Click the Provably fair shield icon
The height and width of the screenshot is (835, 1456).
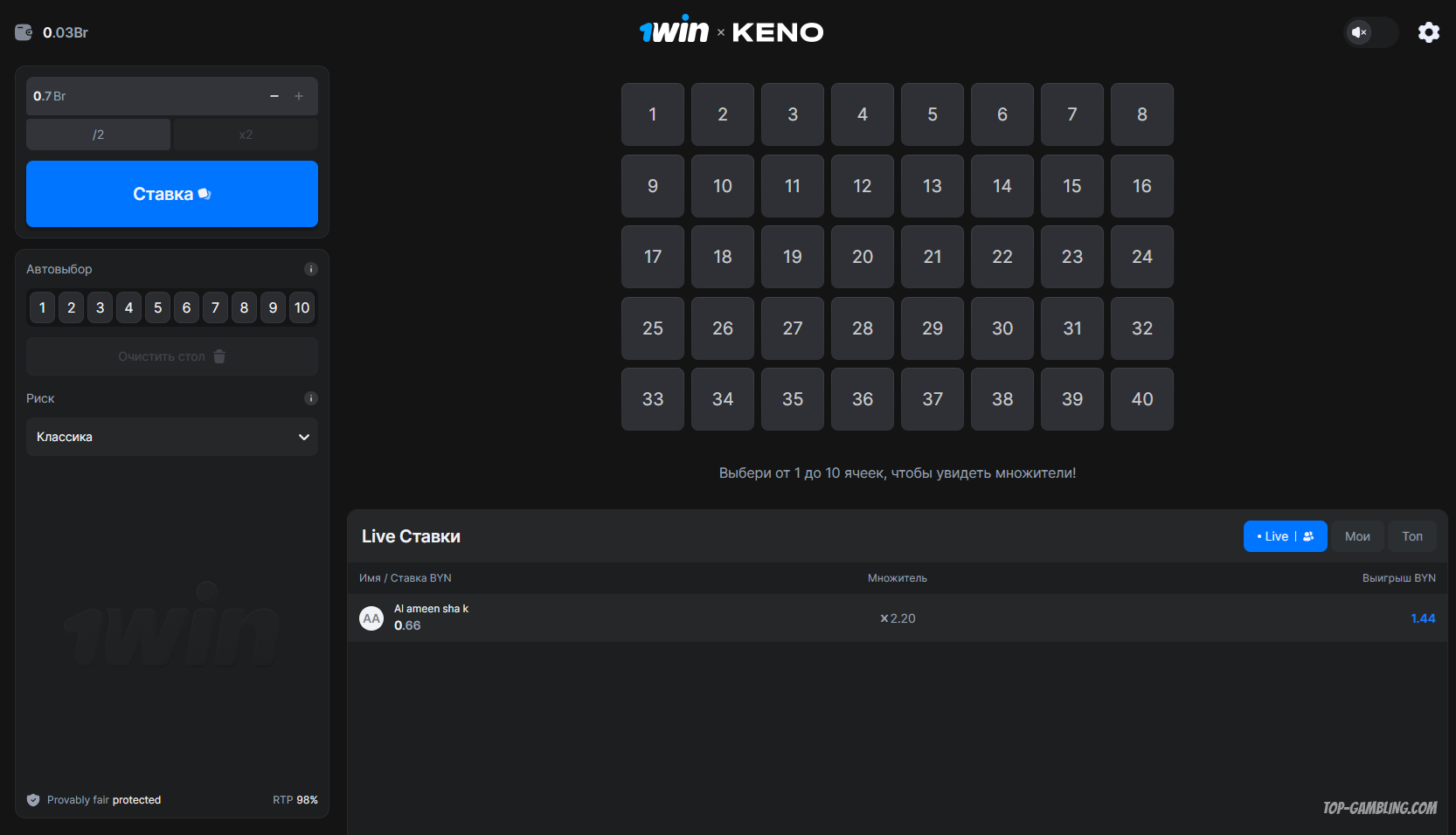point(33,800)
